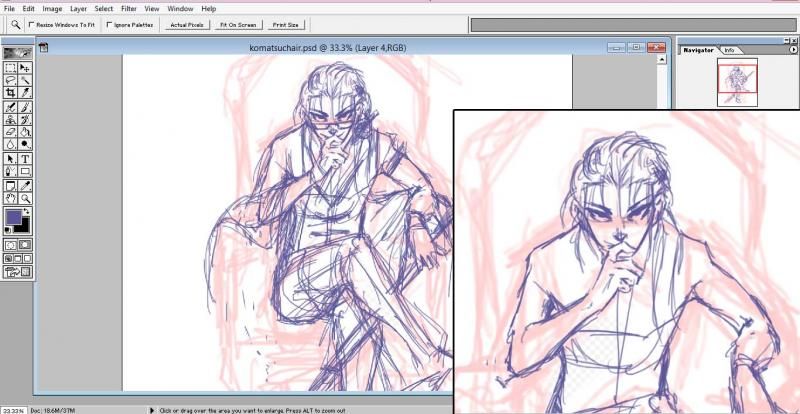Select the Move tool
Image resolution: width=800 pixels, height=414 pixels.
[25, 67]
